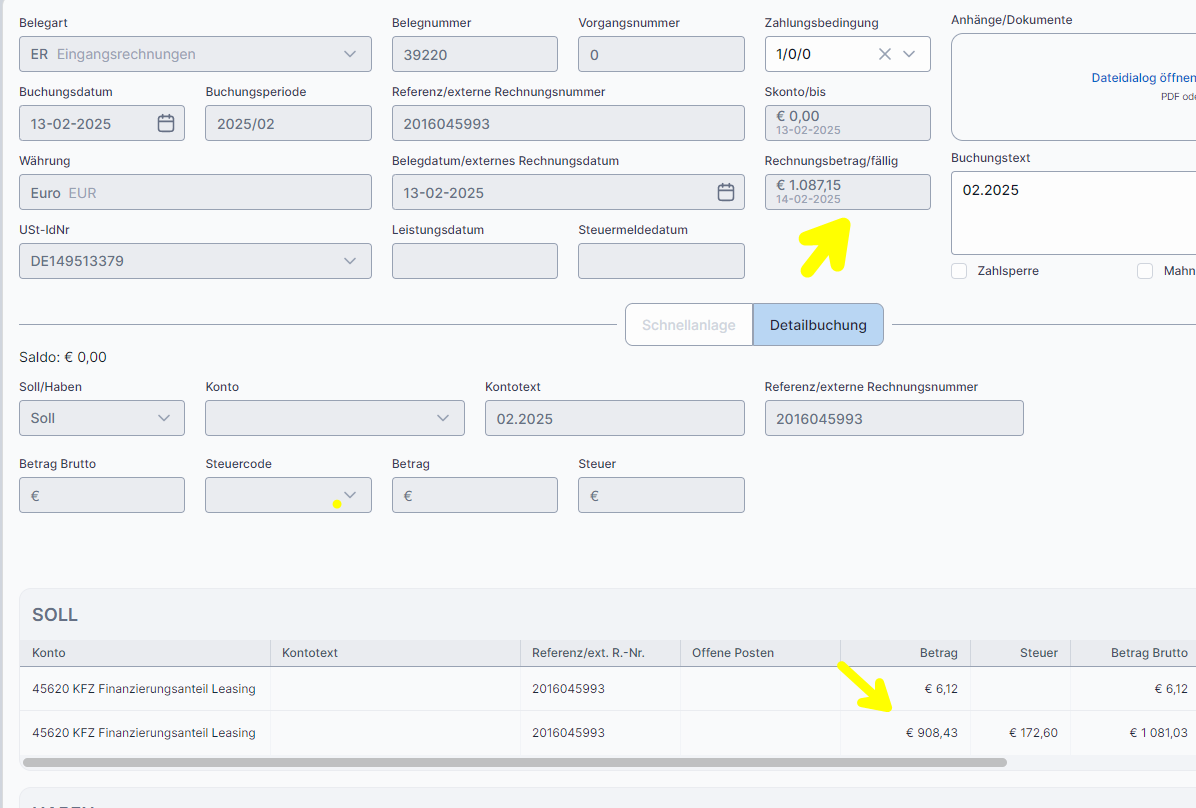The height and width of the screenshot is (808, 1196).
Task: Expand the Konto dropdown
Action: click(x=443, y=418)
